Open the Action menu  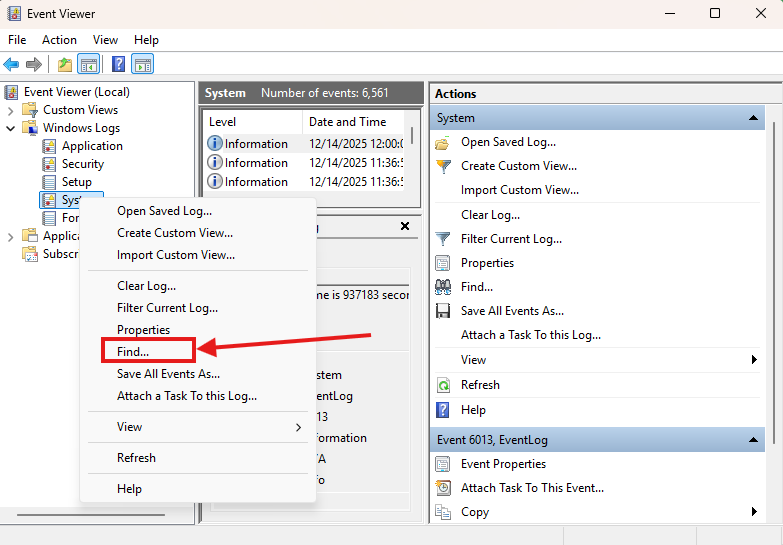[x=59, y=40]
